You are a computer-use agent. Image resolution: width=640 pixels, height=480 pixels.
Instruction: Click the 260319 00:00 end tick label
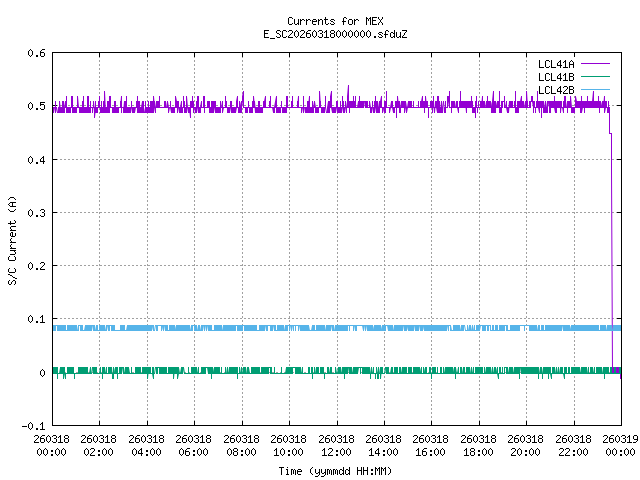[620, 445]
